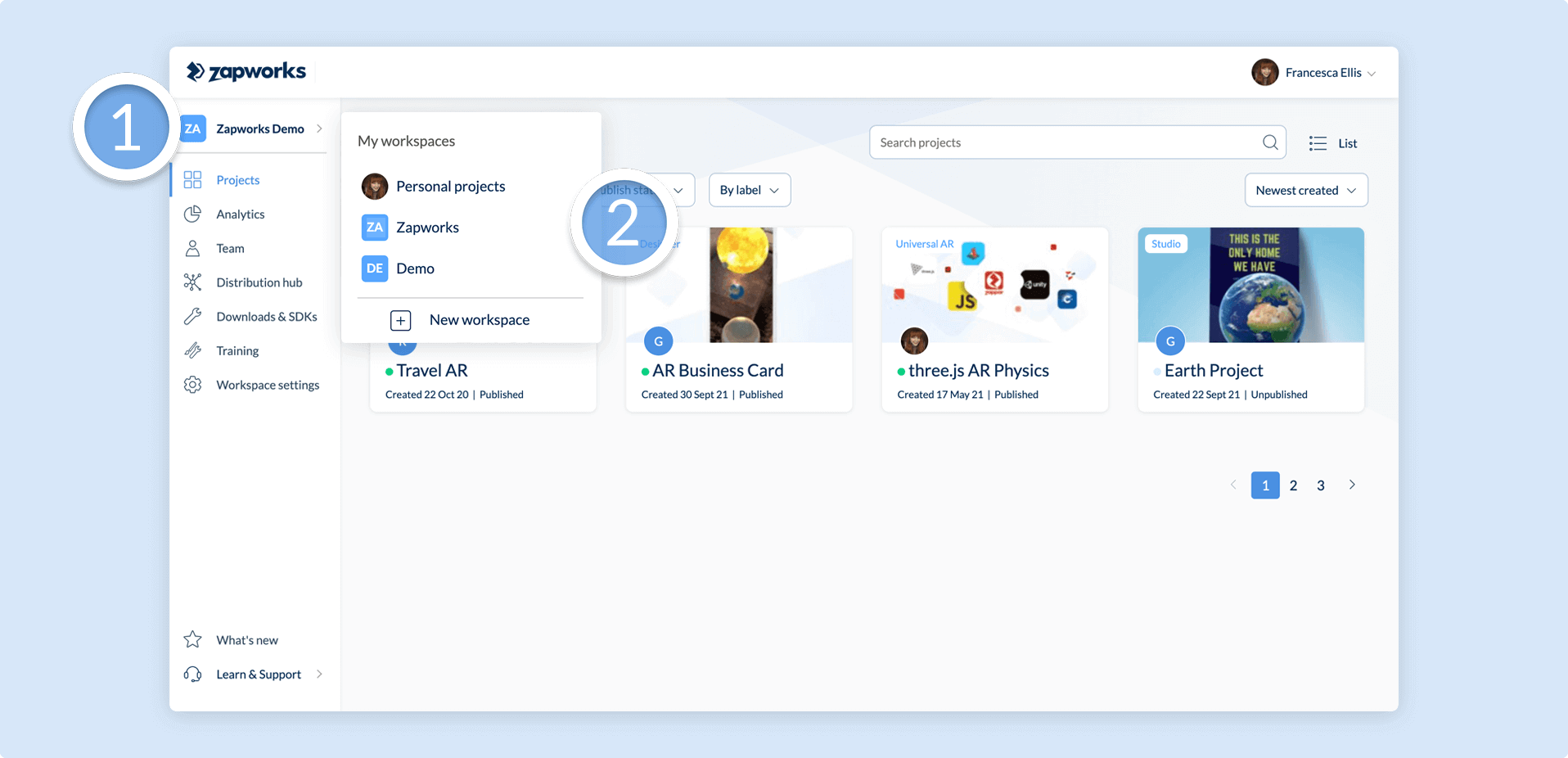Switch to List view

(1333, 143)
